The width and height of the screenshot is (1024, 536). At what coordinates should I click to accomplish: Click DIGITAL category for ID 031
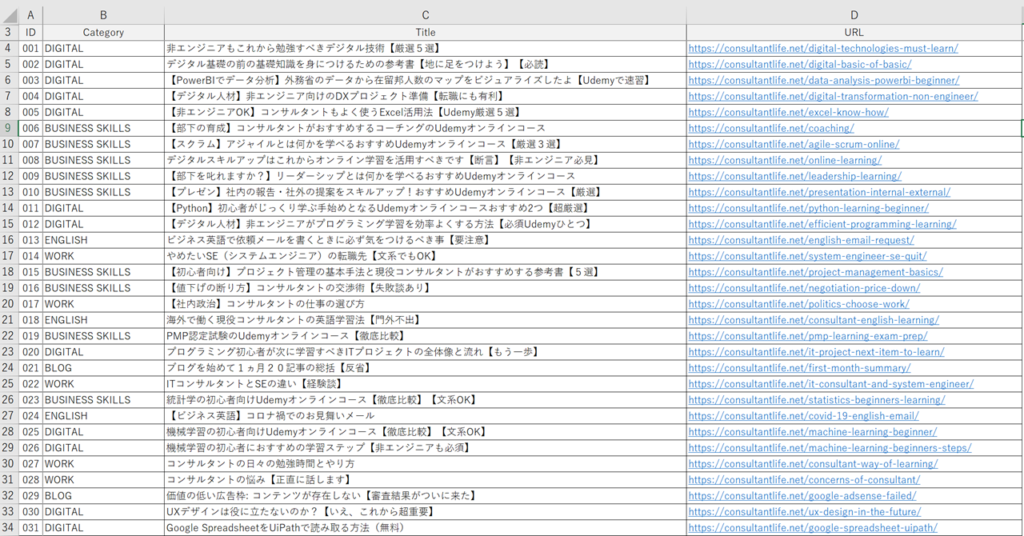click(103, 528)
